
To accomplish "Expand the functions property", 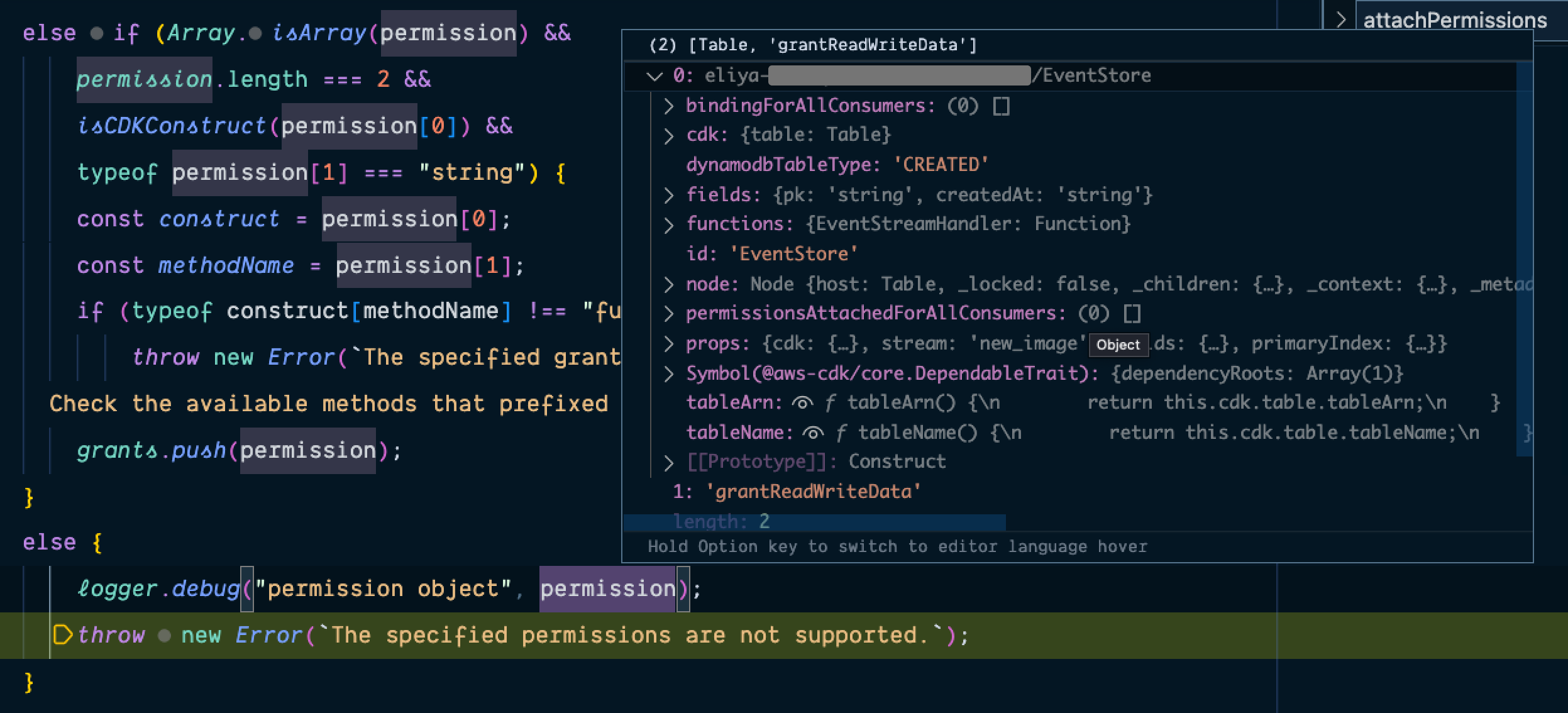I will [x=669, y=223].
